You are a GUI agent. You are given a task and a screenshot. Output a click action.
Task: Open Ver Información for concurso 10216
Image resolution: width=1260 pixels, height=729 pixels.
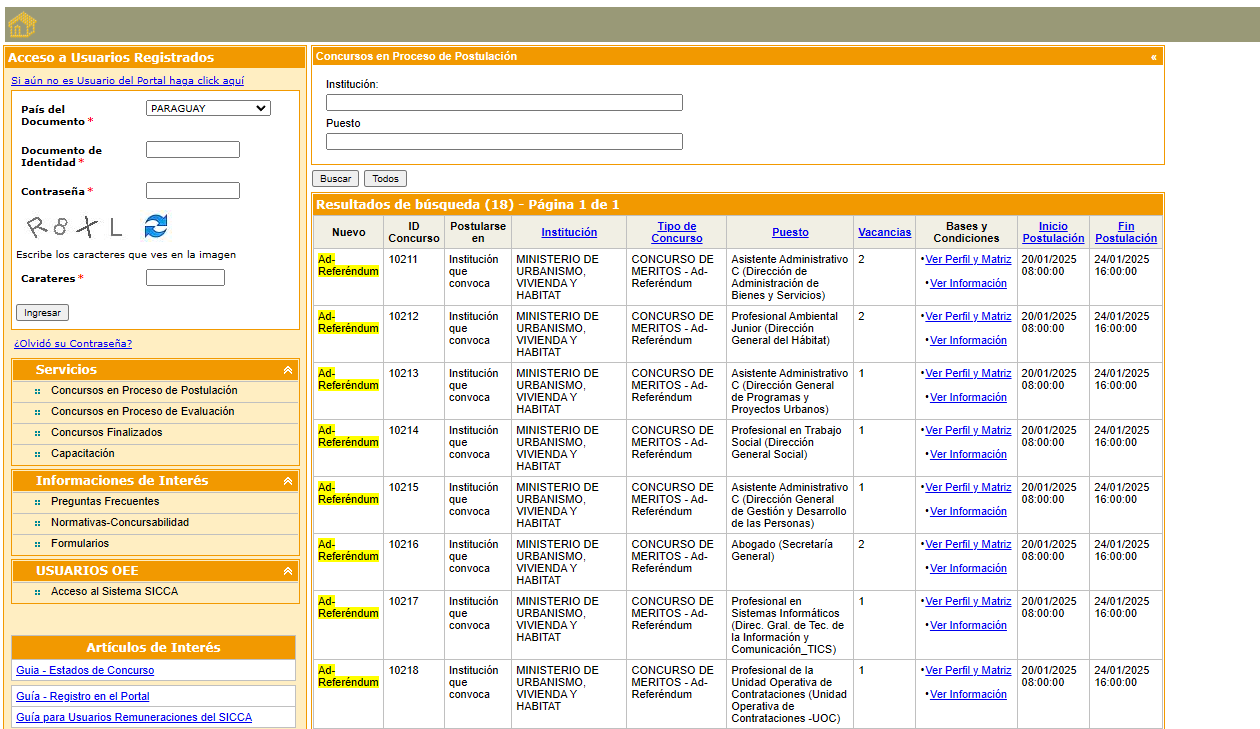point(968,568)
